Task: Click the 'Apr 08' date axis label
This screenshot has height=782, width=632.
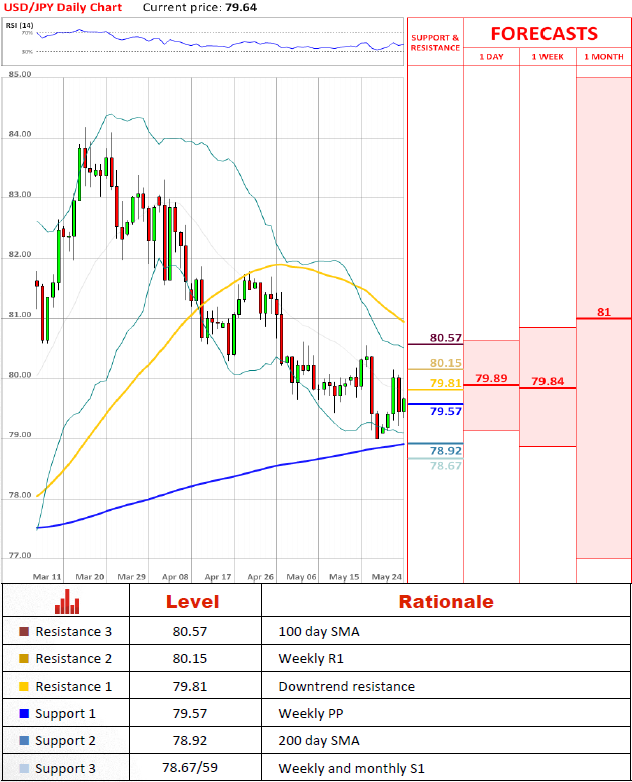Action: (175, 577)
